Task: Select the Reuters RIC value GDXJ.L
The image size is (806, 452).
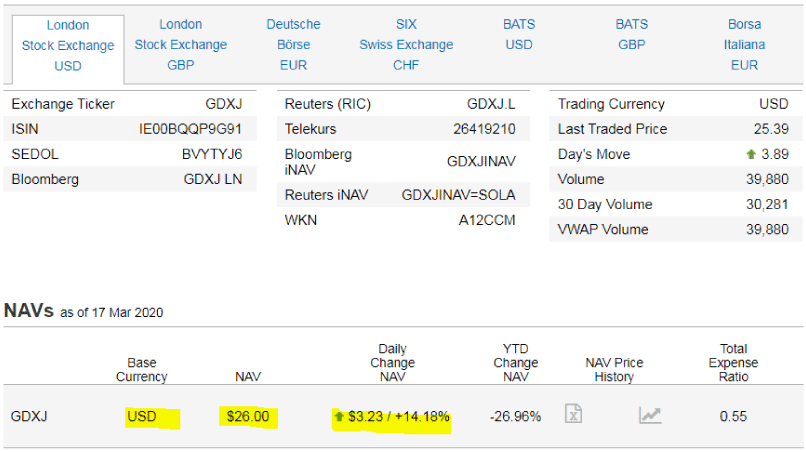Action: (x=491, y=104)
